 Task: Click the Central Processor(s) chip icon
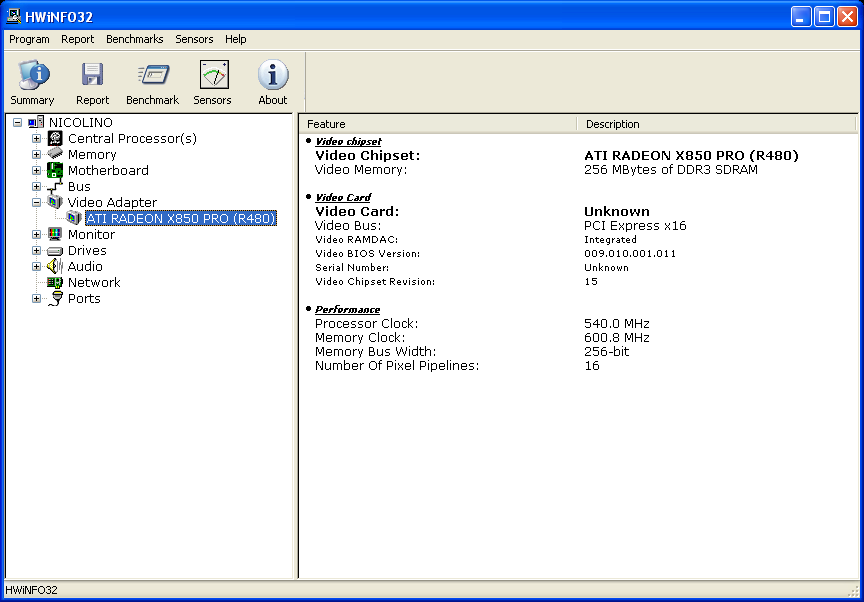point(55,138)
